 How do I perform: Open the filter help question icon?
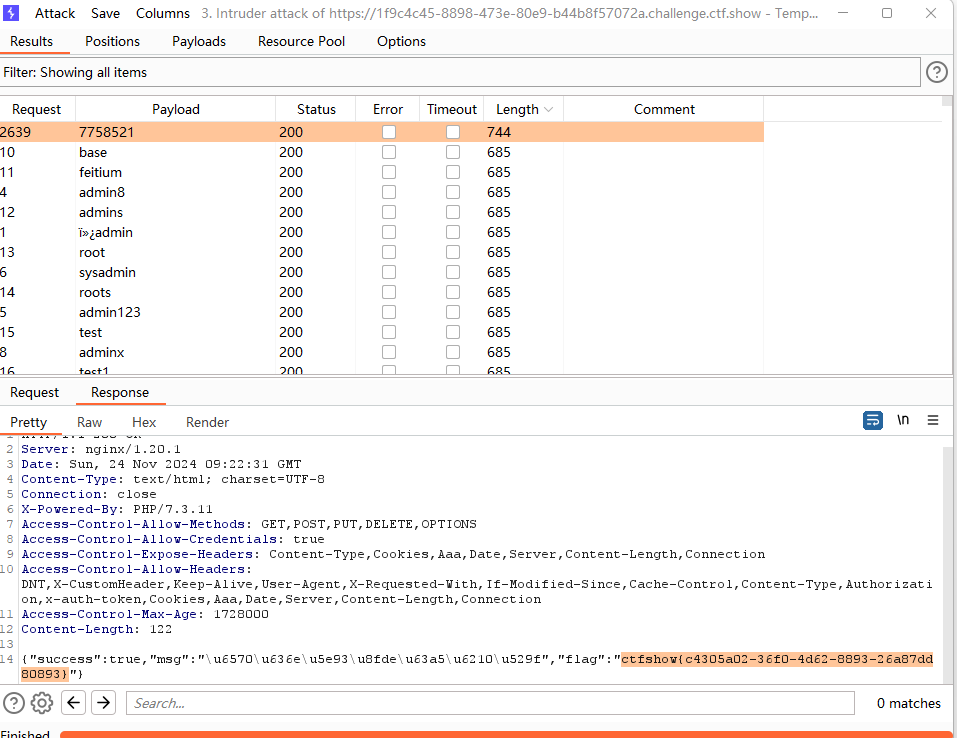tap(937, 72)
